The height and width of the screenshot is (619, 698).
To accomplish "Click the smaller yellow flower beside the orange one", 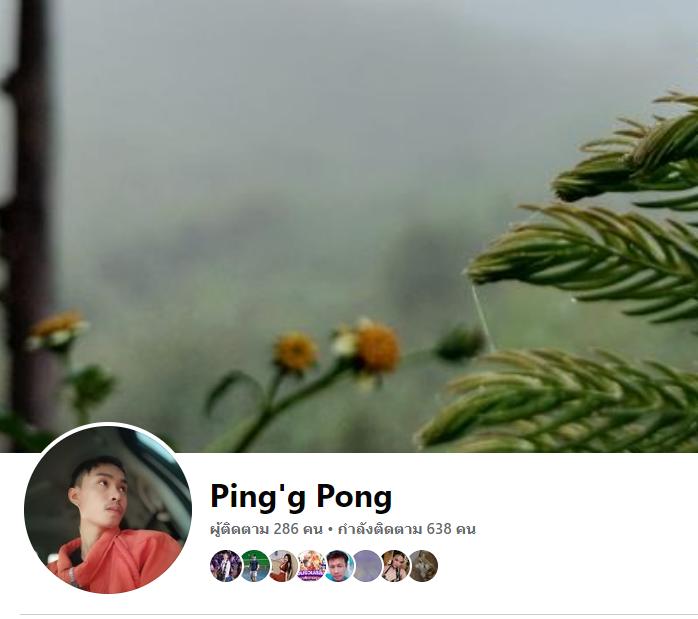I will [x=295, y=352].
